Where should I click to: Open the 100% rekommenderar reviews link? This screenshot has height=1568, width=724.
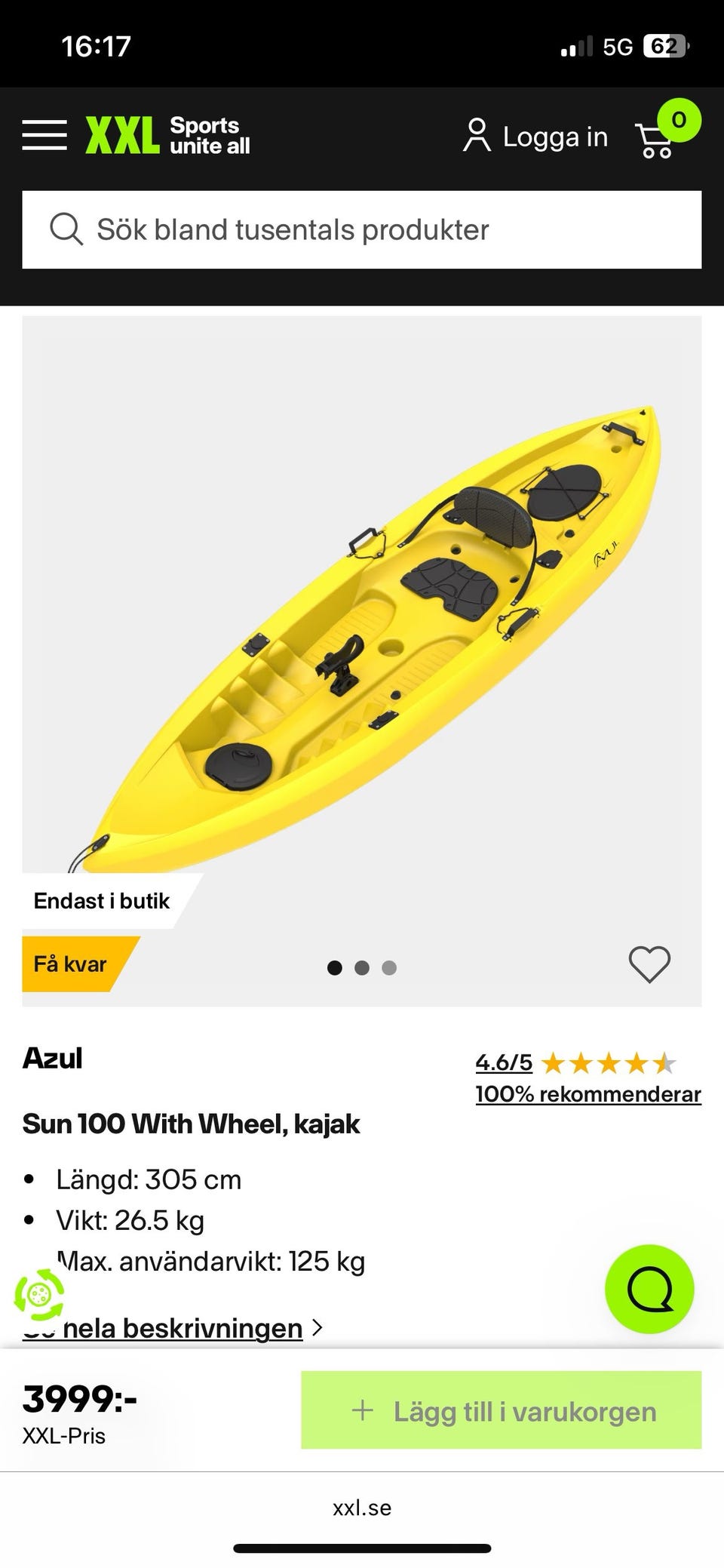[x=588, y=1094]
